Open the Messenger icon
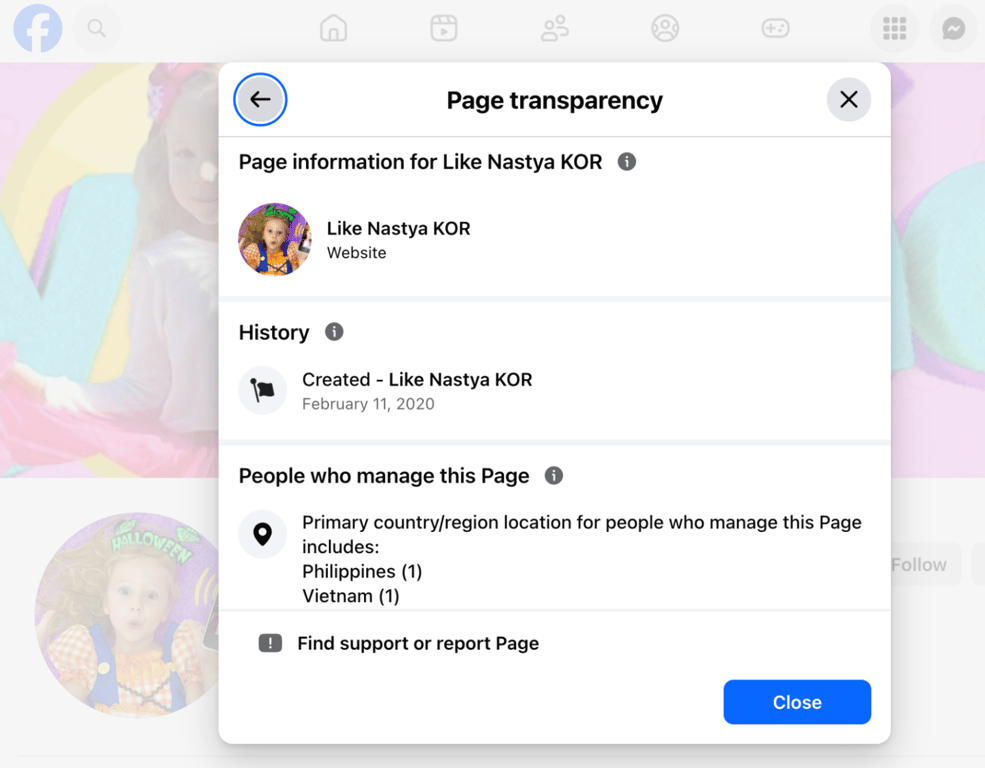Screen dimensions: 985x768 [x=954, y=28]
